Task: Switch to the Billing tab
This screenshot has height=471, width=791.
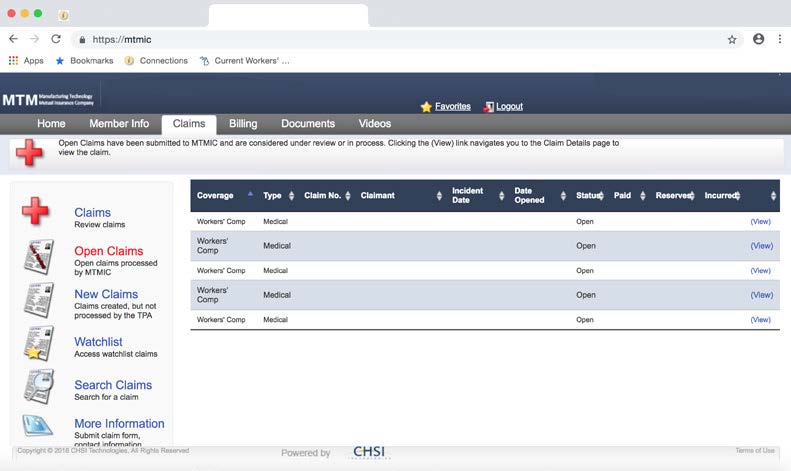Action: 243,124
